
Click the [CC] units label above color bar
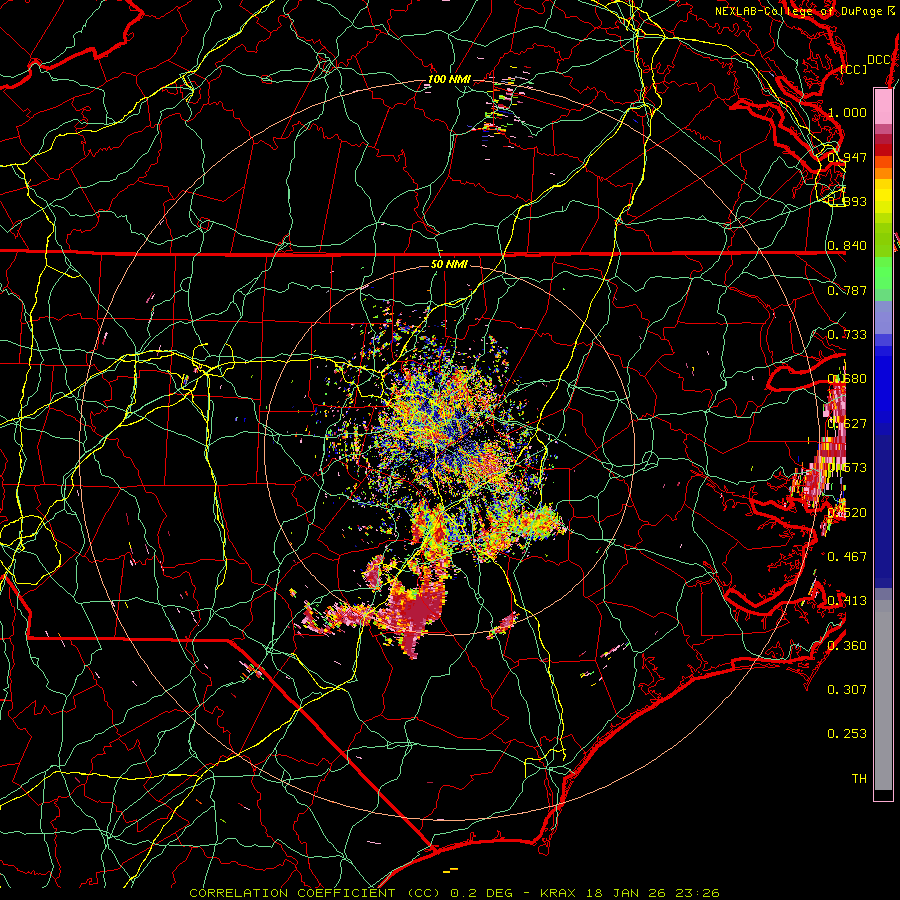854,69
